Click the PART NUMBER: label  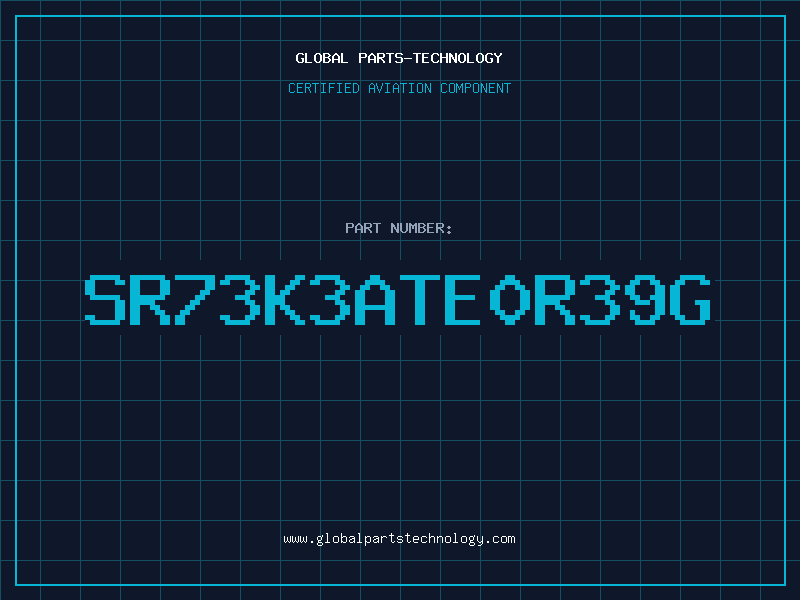[399, 228]
